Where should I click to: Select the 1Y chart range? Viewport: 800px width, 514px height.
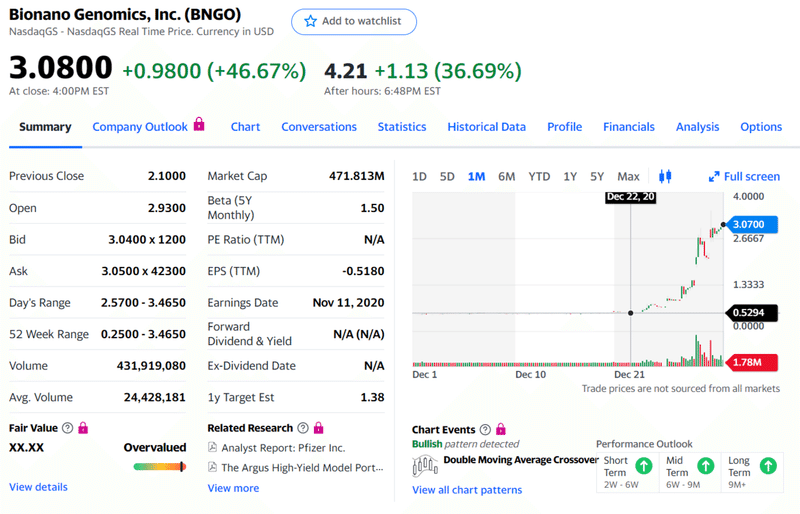(570, 177)
